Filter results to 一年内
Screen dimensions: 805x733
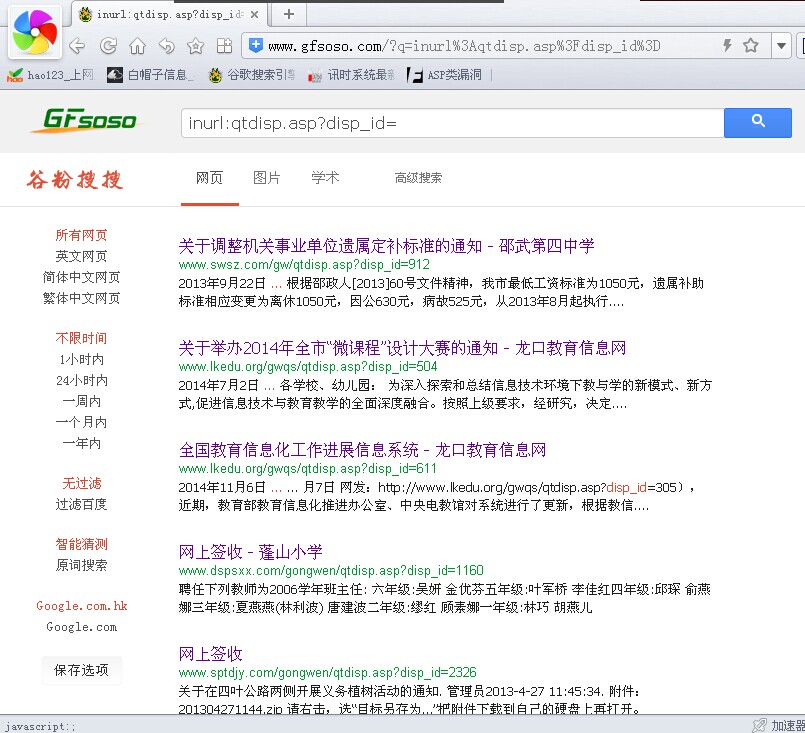coord(81,443)
